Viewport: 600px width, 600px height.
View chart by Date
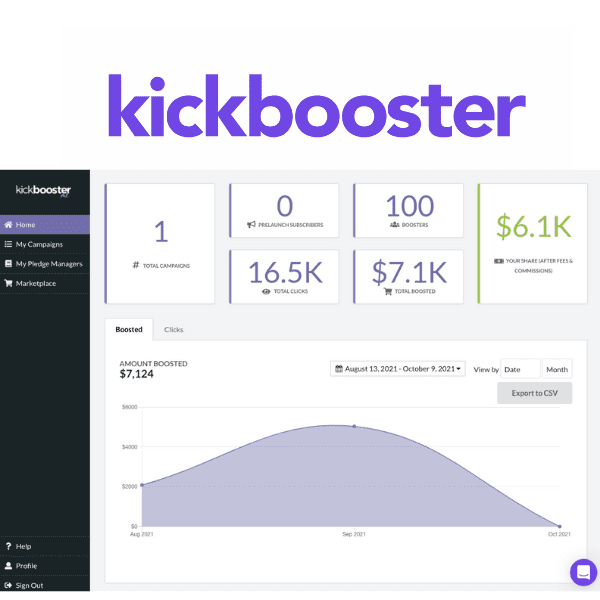520,369
